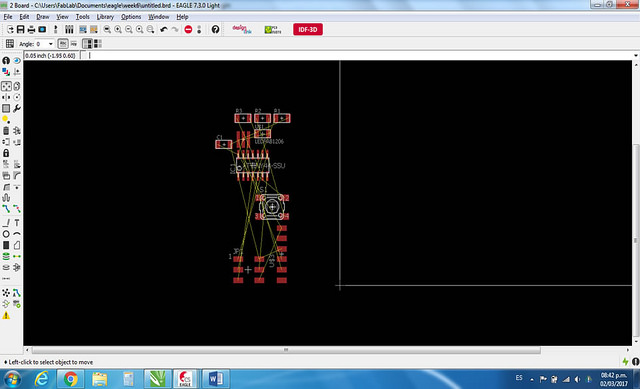Viewport: 640px width, 389px height.
Task: Open the Draw menu
Action: (42, 17)
